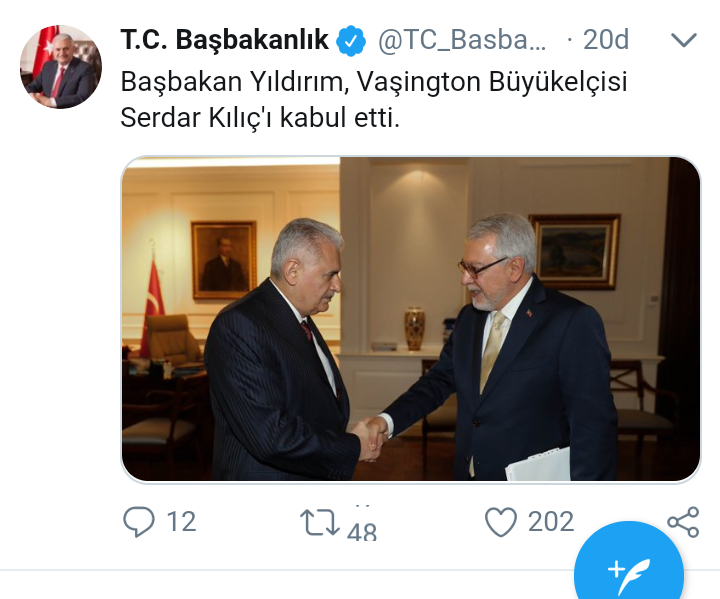Open the handshake photo in tweet
Screen dimensions: 720x599
click(411, 319)
